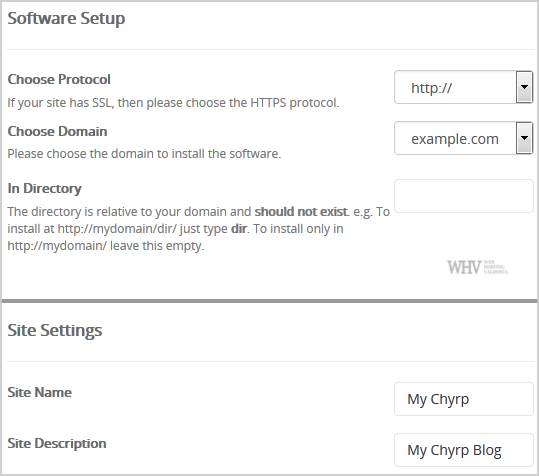The width and height of the screenshot is (539, 476).
Task: Click the Site Description field My Chyrp Blog
Action: [x=464, y=450]
